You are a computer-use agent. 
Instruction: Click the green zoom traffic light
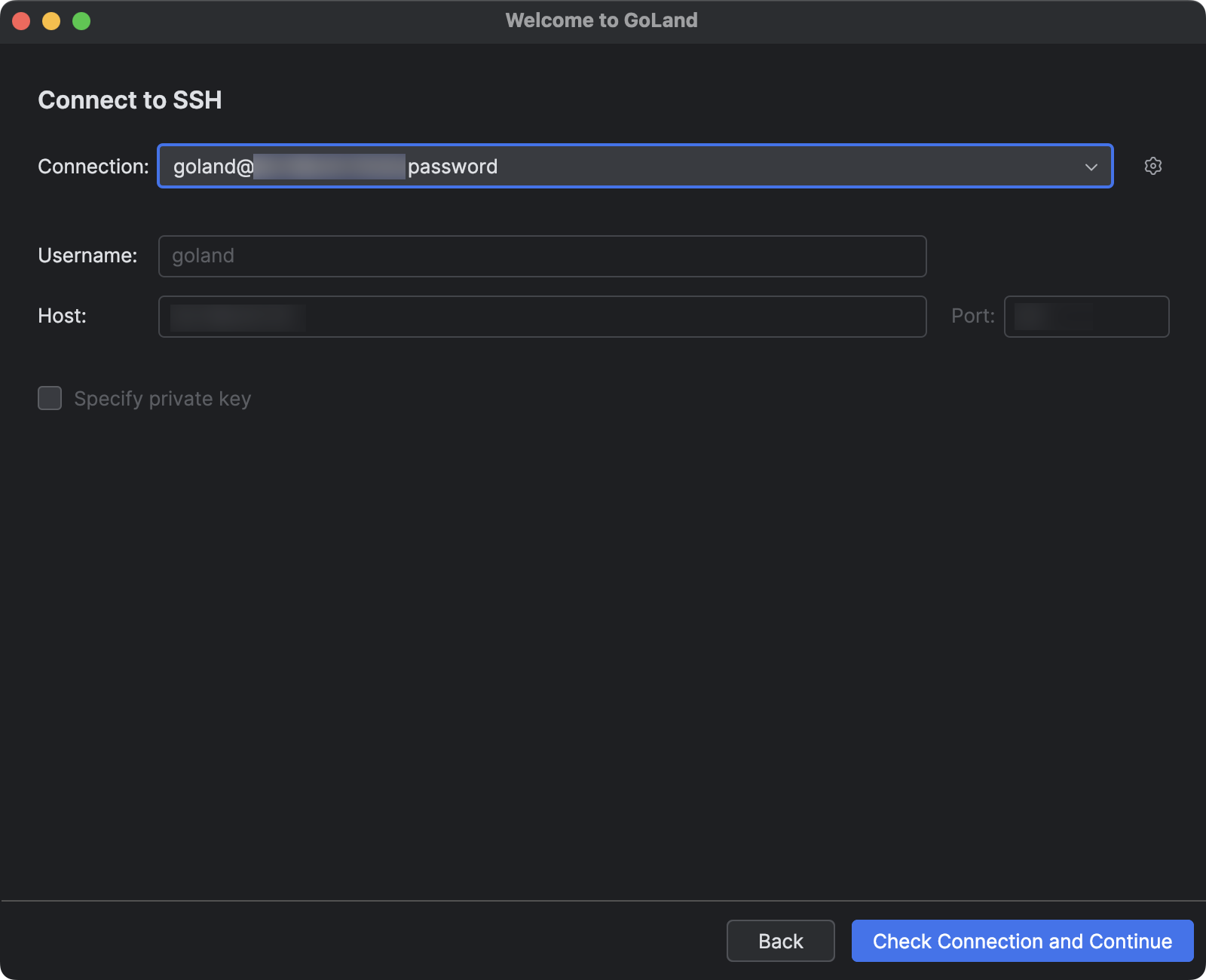pyautogui.click(x=81, y=20)
